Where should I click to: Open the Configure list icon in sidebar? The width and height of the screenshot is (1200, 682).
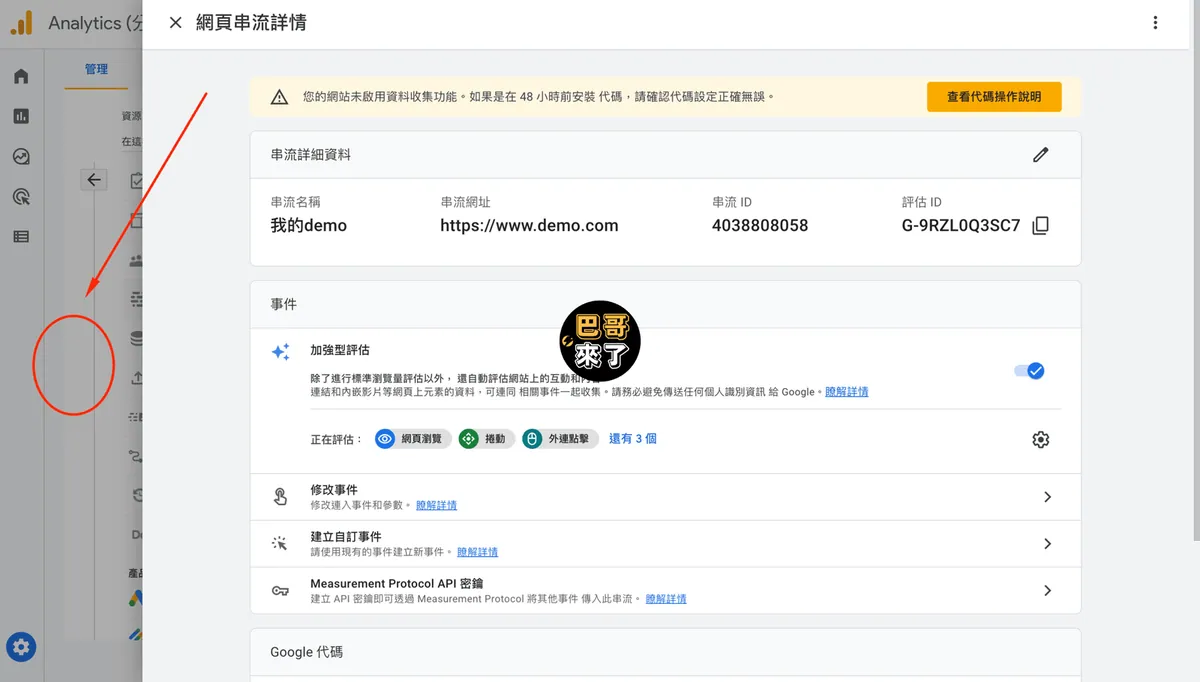coord(21,237)
